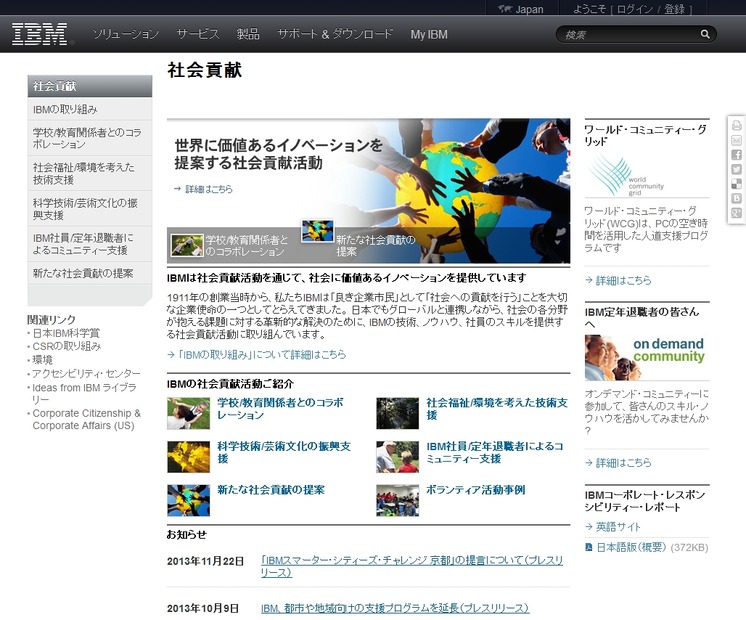Click 「IBMの取り組み」について詳細はこちら link
746x620 pixels.
261,354
